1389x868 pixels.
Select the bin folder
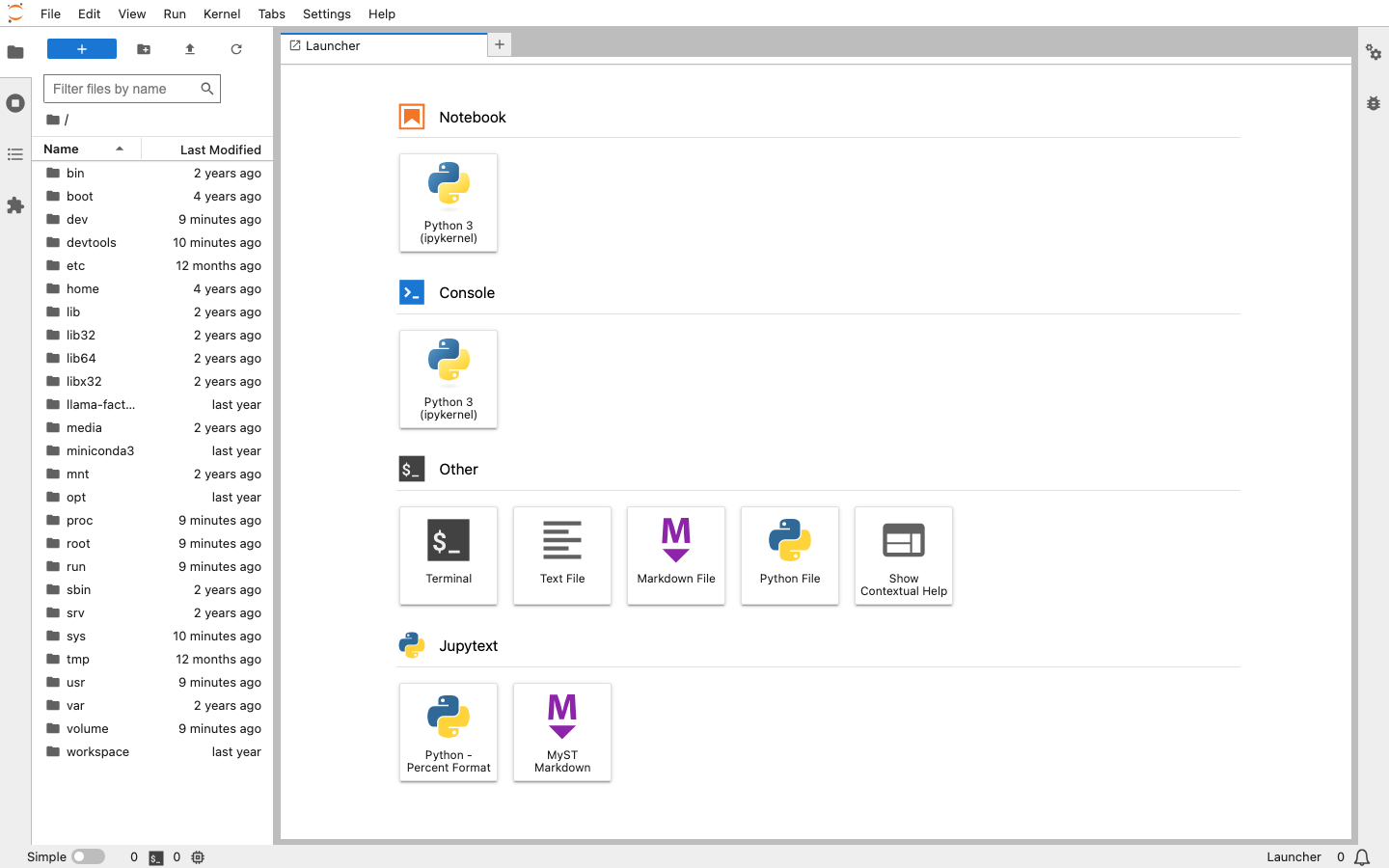(152, 174)
